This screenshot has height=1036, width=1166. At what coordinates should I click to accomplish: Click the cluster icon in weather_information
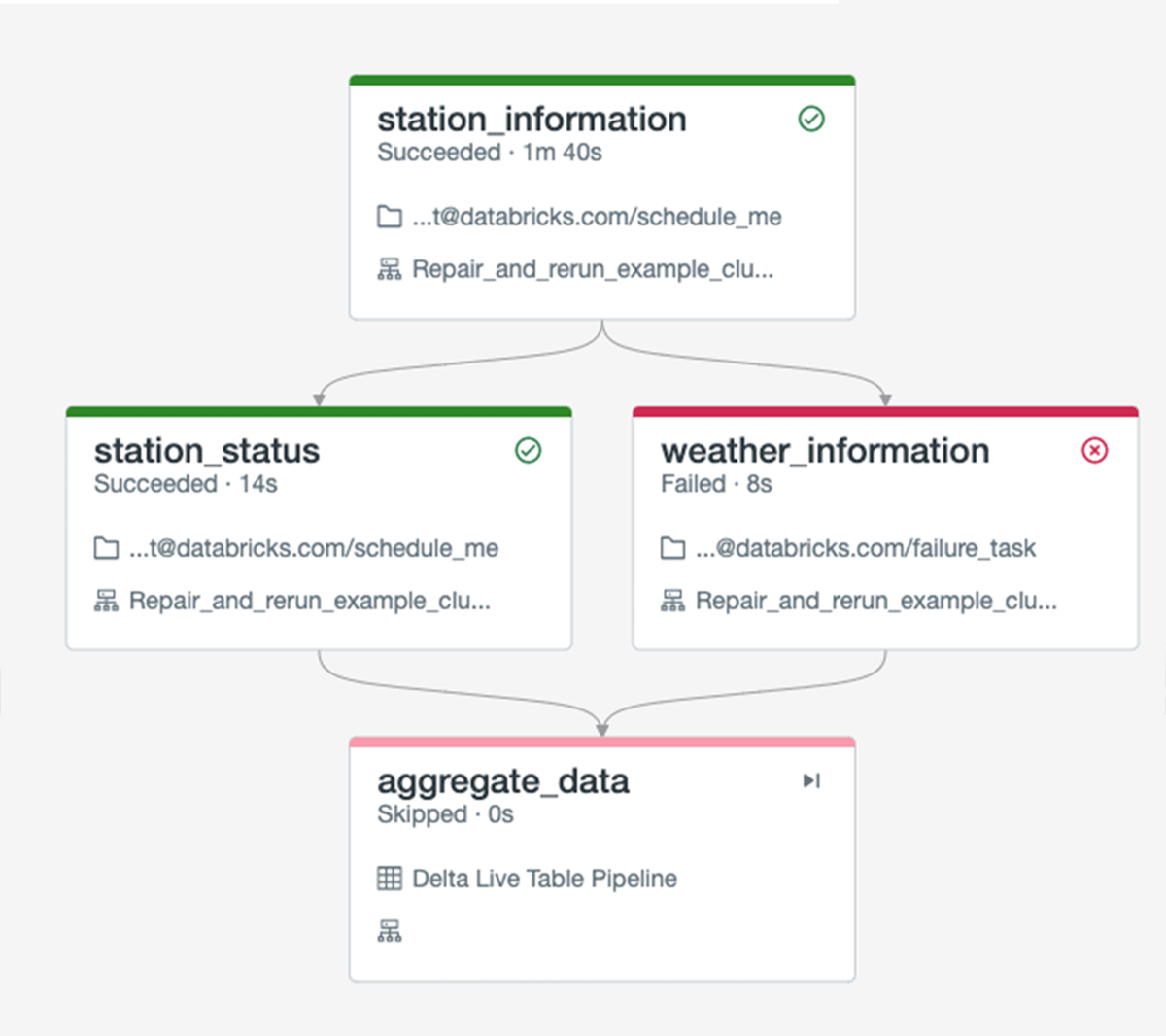point(672,601)
